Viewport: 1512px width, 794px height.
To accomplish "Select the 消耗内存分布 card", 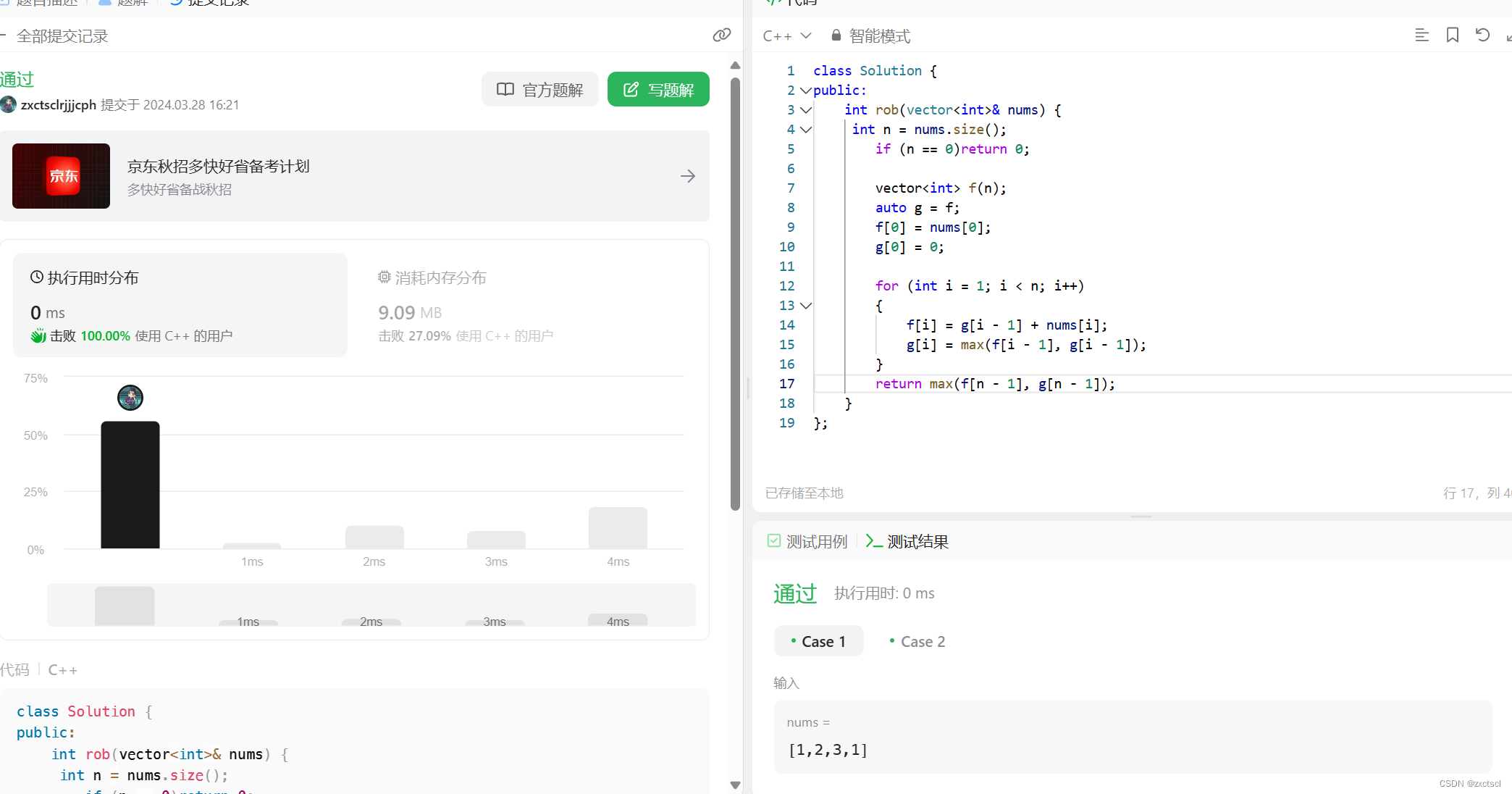I will pyautogui.click(x=529, y=304).
